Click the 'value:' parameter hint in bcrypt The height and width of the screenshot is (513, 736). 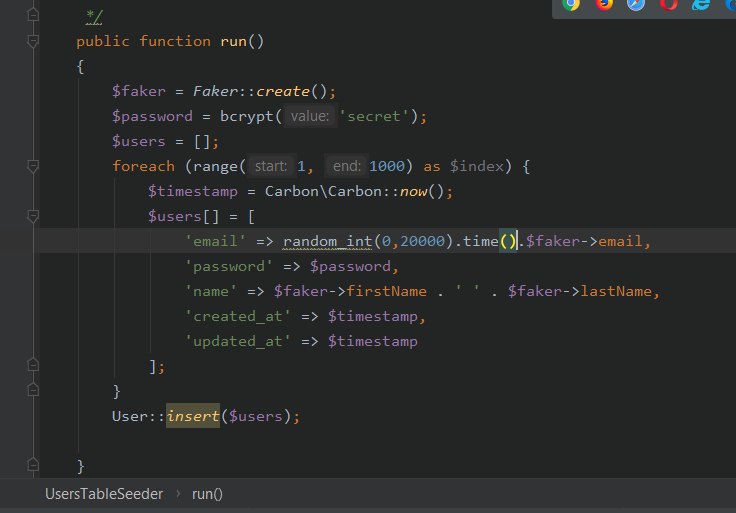309,116
